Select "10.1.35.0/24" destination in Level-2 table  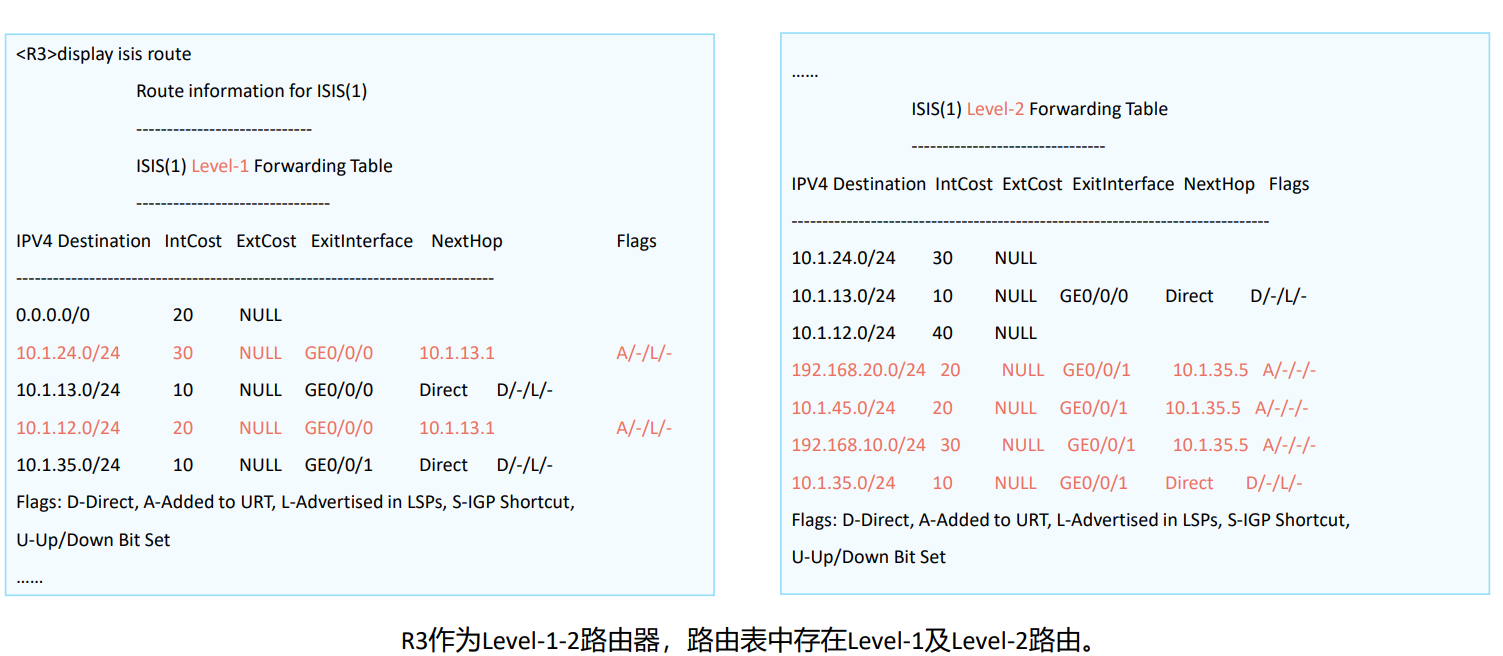(x=844, y=483)
